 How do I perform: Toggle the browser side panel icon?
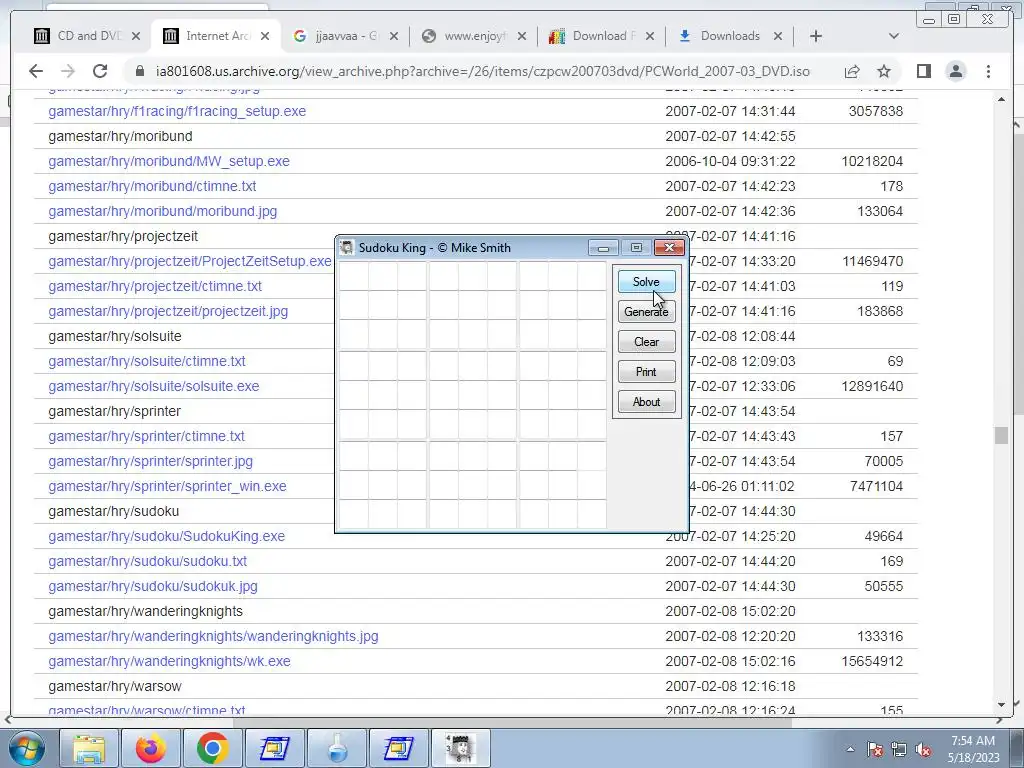click(923, 71)
